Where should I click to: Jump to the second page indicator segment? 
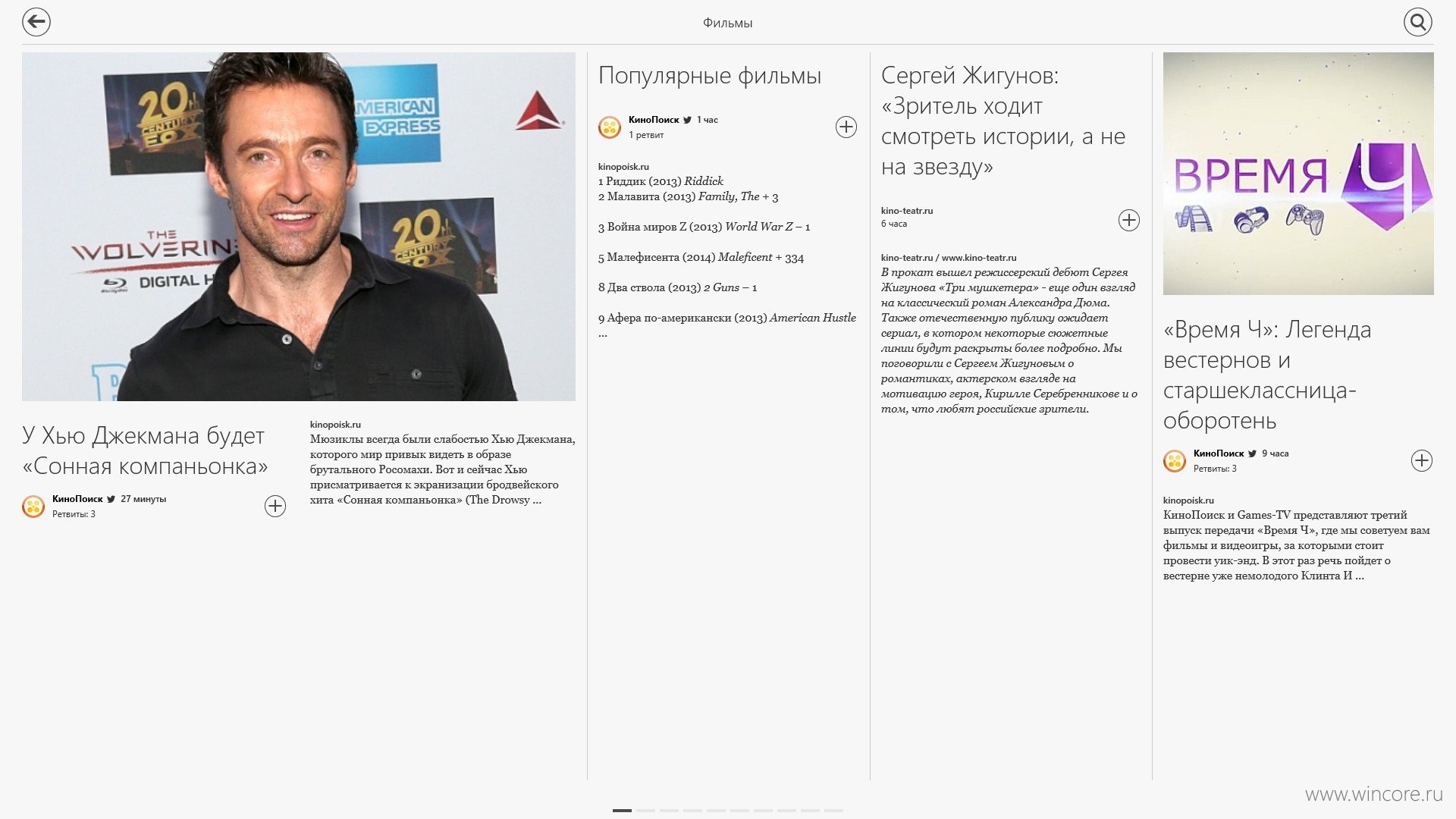pos(645,811)
